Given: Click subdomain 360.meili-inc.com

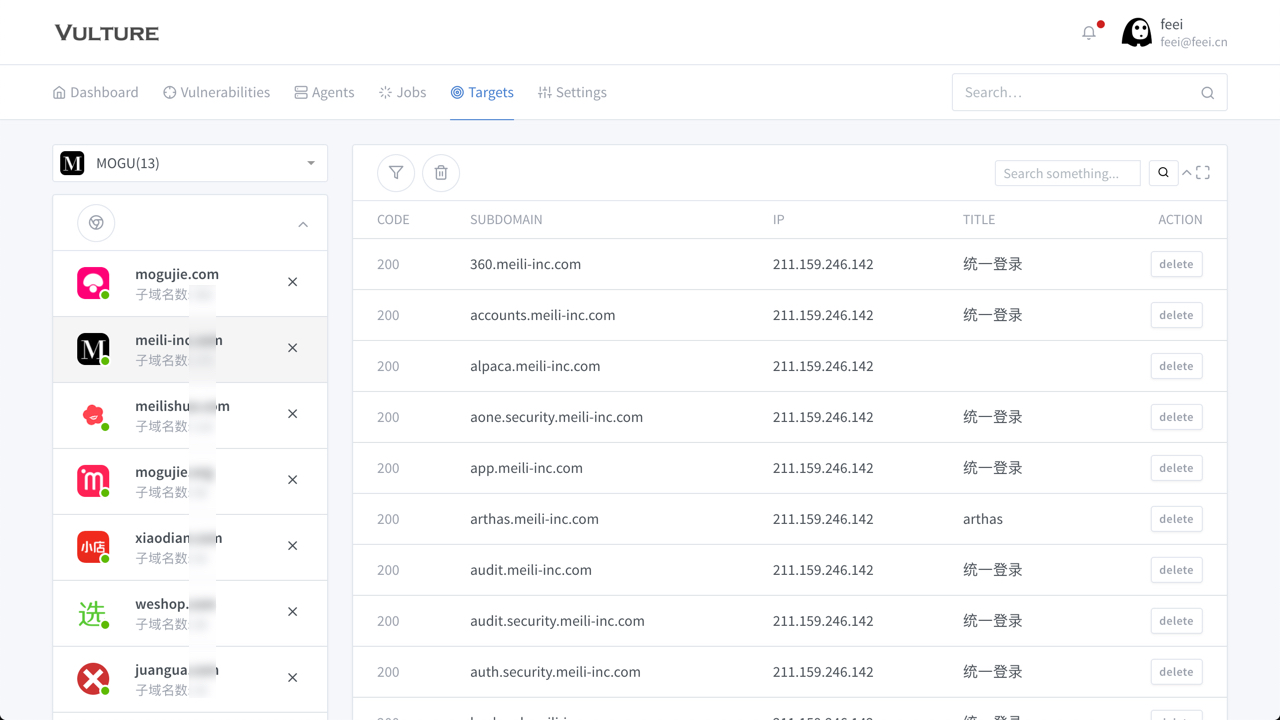Looking at the screenshot, I should tap(525, 264).
